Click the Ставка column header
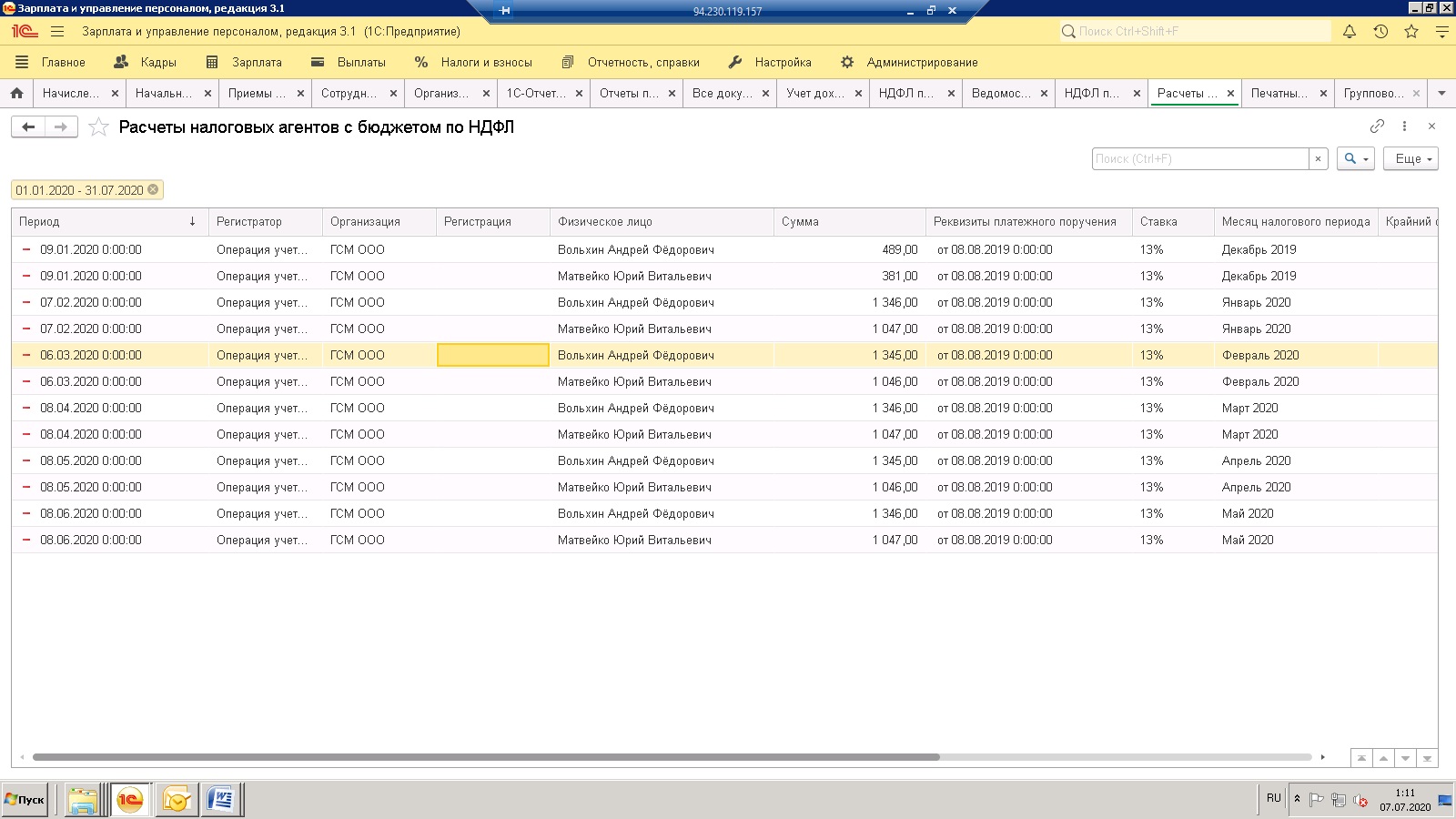 [x=1173, y=221]
